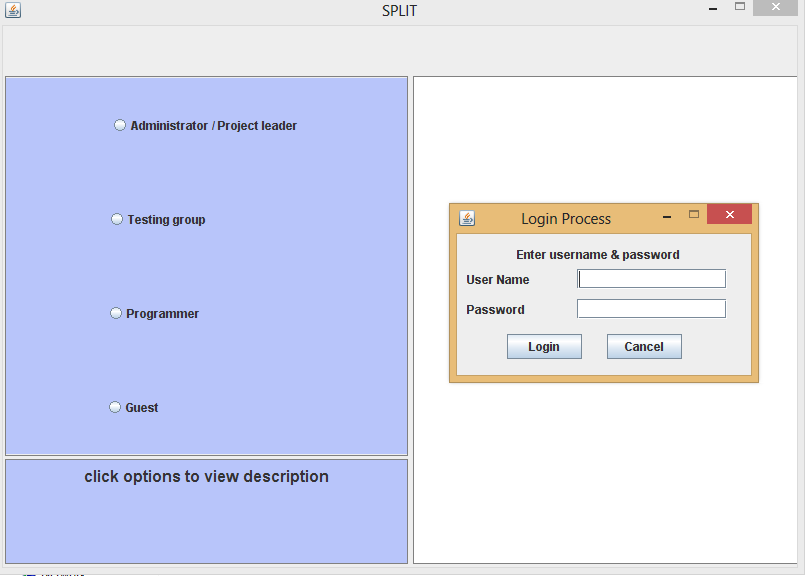The height and width of the screenshot is (576, 805).
Task: Click the Java icon on the SPLIT title bar
Action: [x=14, y=10]
